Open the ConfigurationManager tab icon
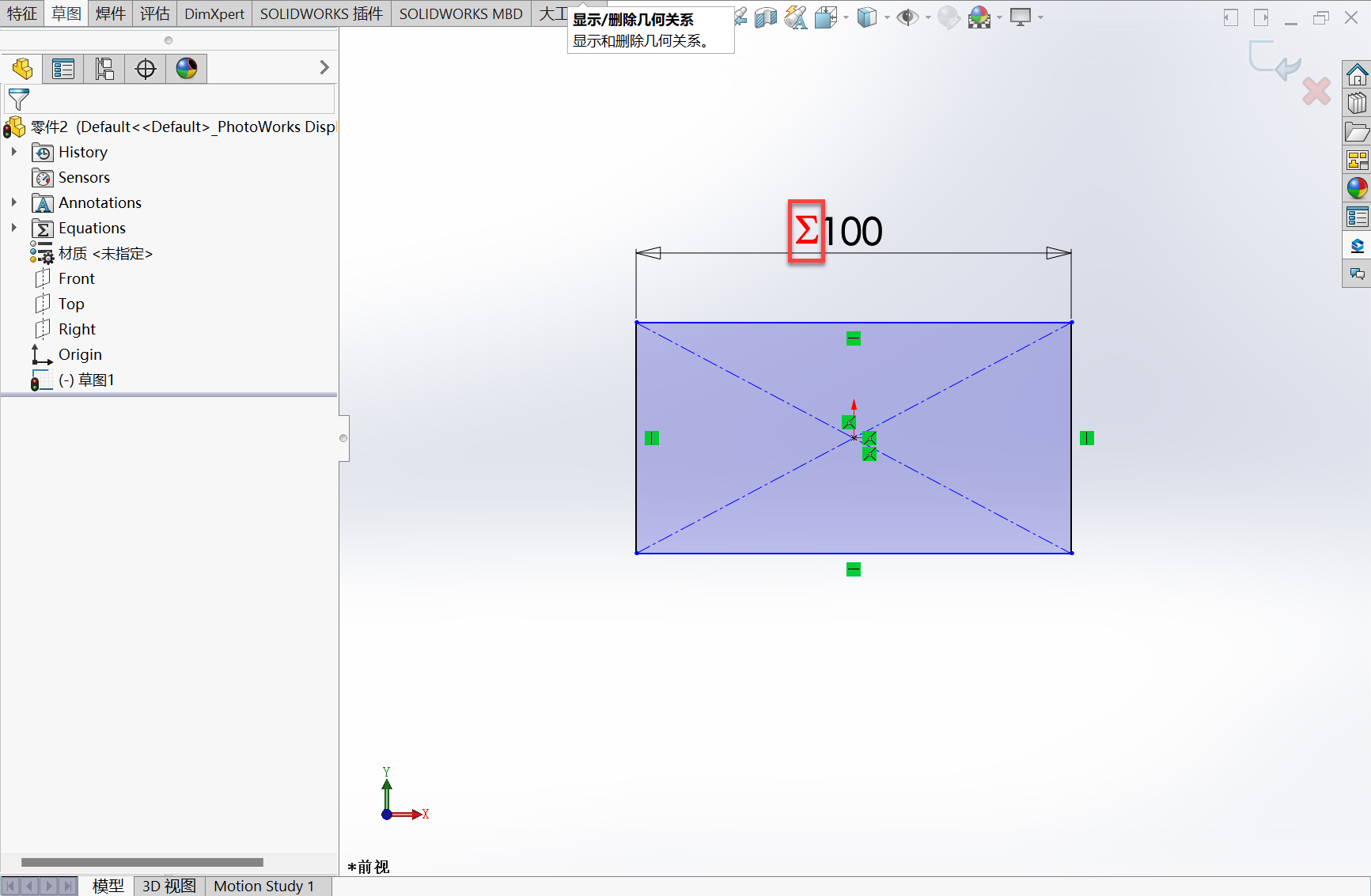Image resolution: width=1371 pixels, height=896 pixels. (x=104, y=69)
